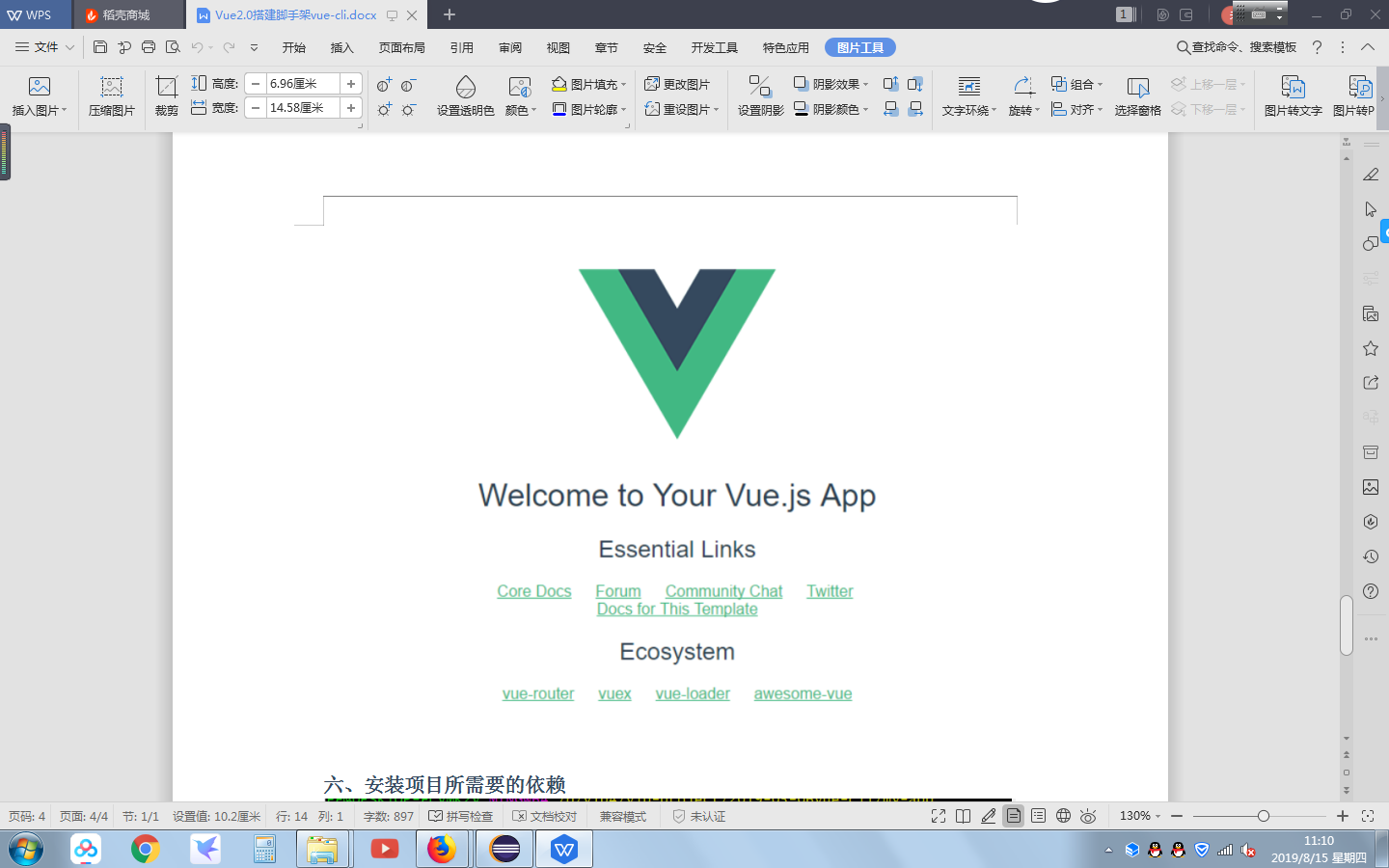Open the 阴影颜色 shadow color dropdown

[831, 109]
